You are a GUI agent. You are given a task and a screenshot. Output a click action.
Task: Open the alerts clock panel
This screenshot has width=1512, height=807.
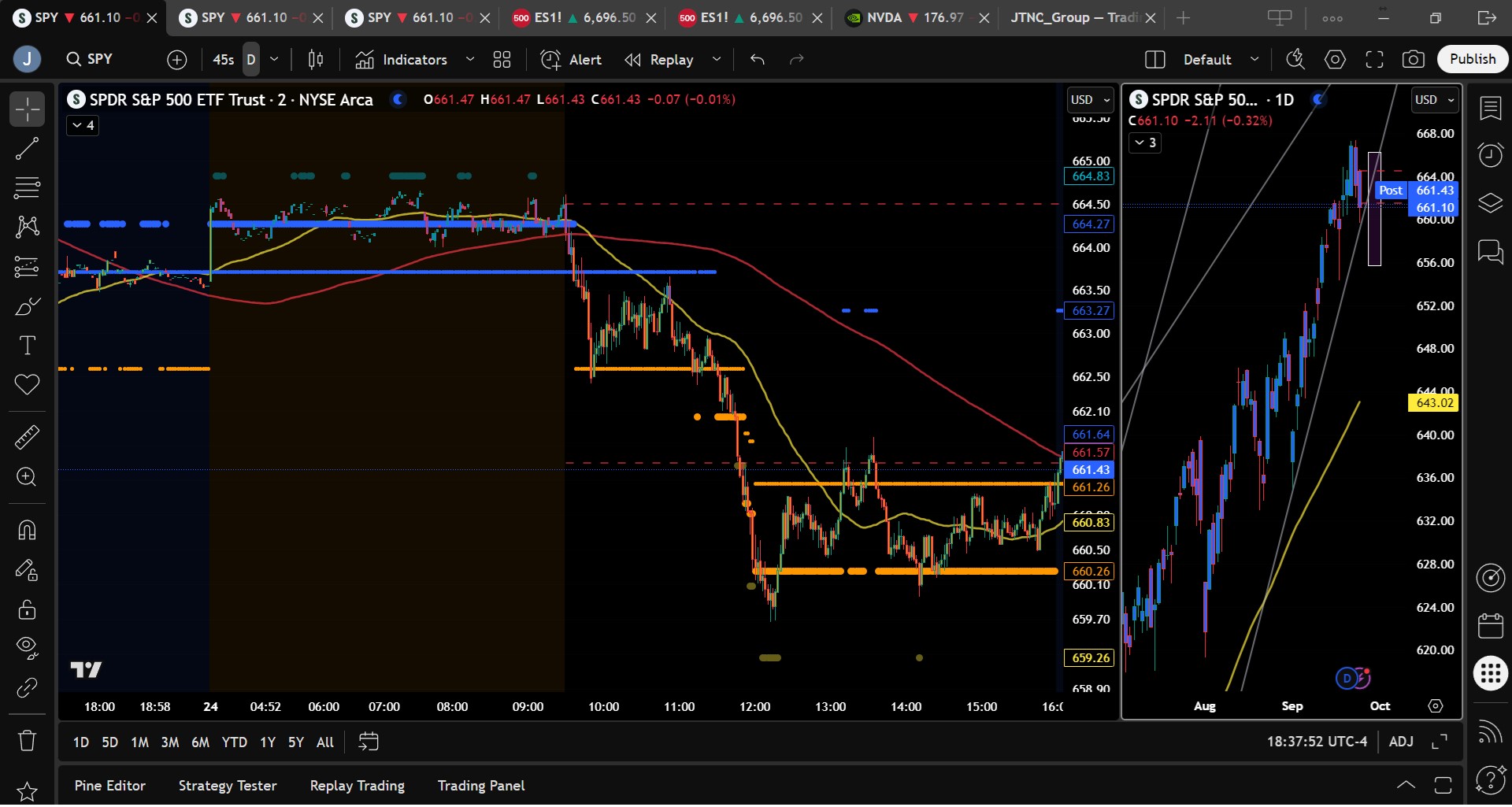[x=1491, y=155]
